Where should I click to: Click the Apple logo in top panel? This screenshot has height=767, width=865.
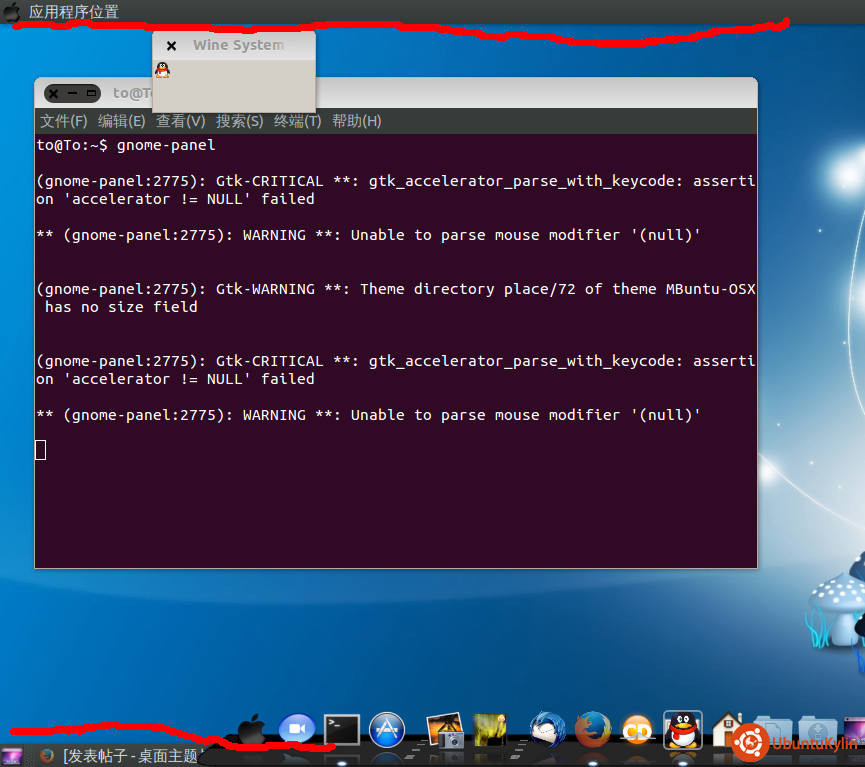point(12,12)
